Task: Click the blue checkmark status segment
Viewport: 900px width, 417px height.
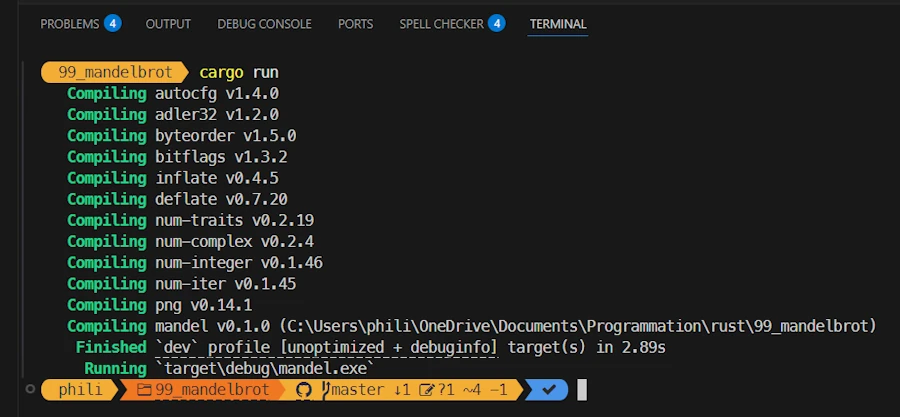Action: point(548,390)
